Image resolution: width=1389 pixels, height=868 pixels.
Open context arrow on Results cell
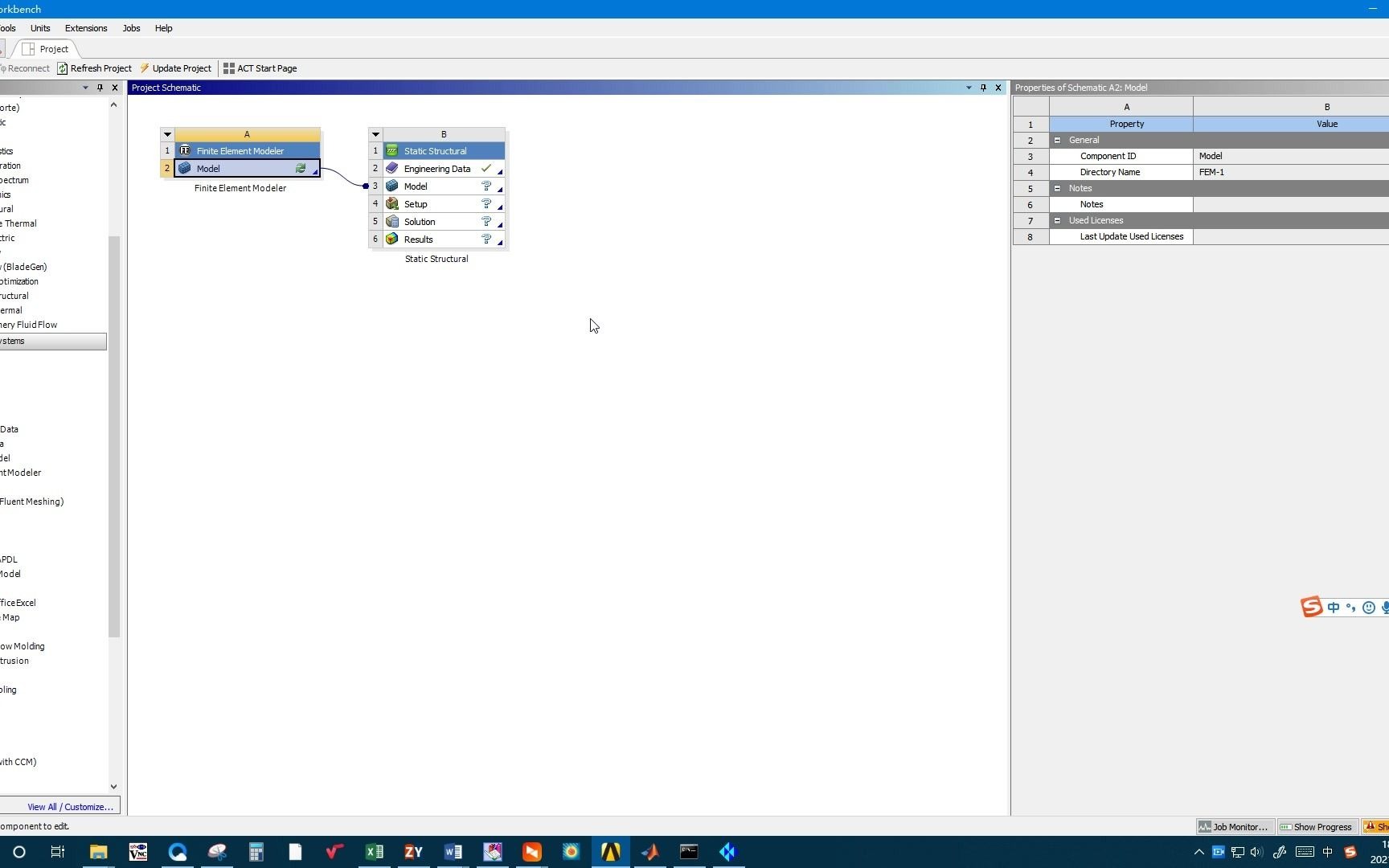[x=500, y=243]
